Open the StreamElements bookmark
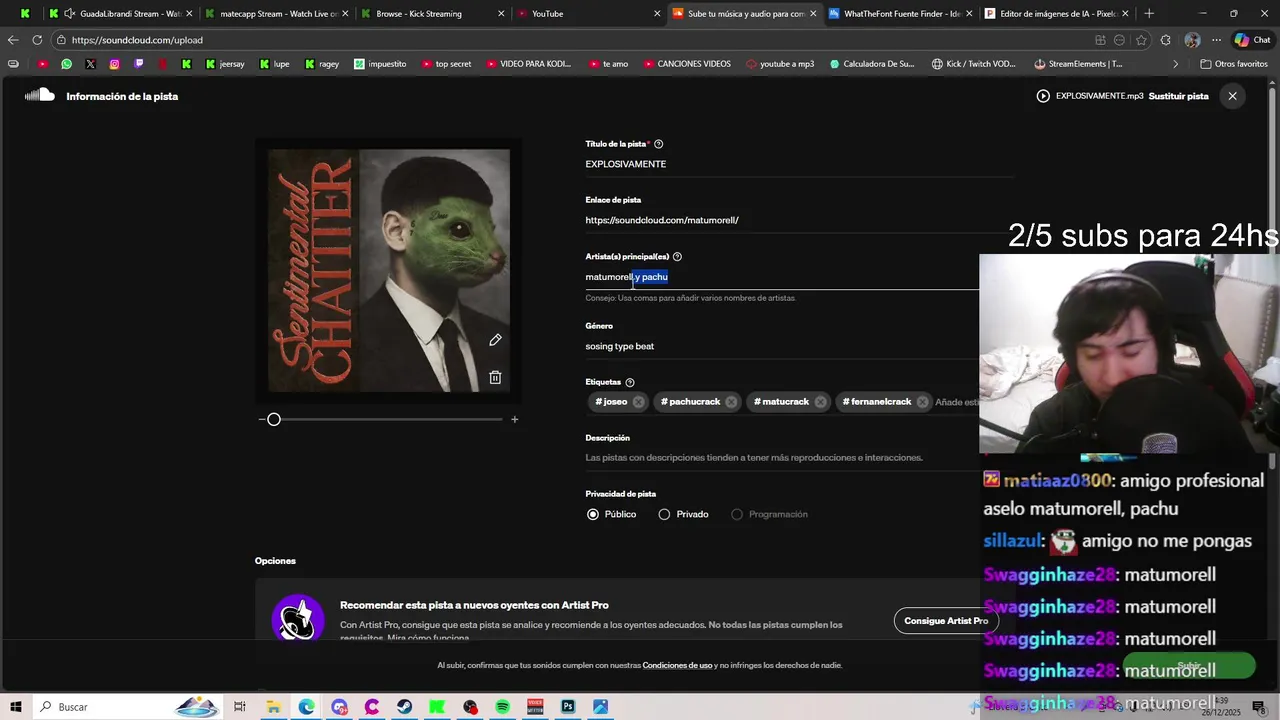The image size is (1280, 720). (1078, 64)
